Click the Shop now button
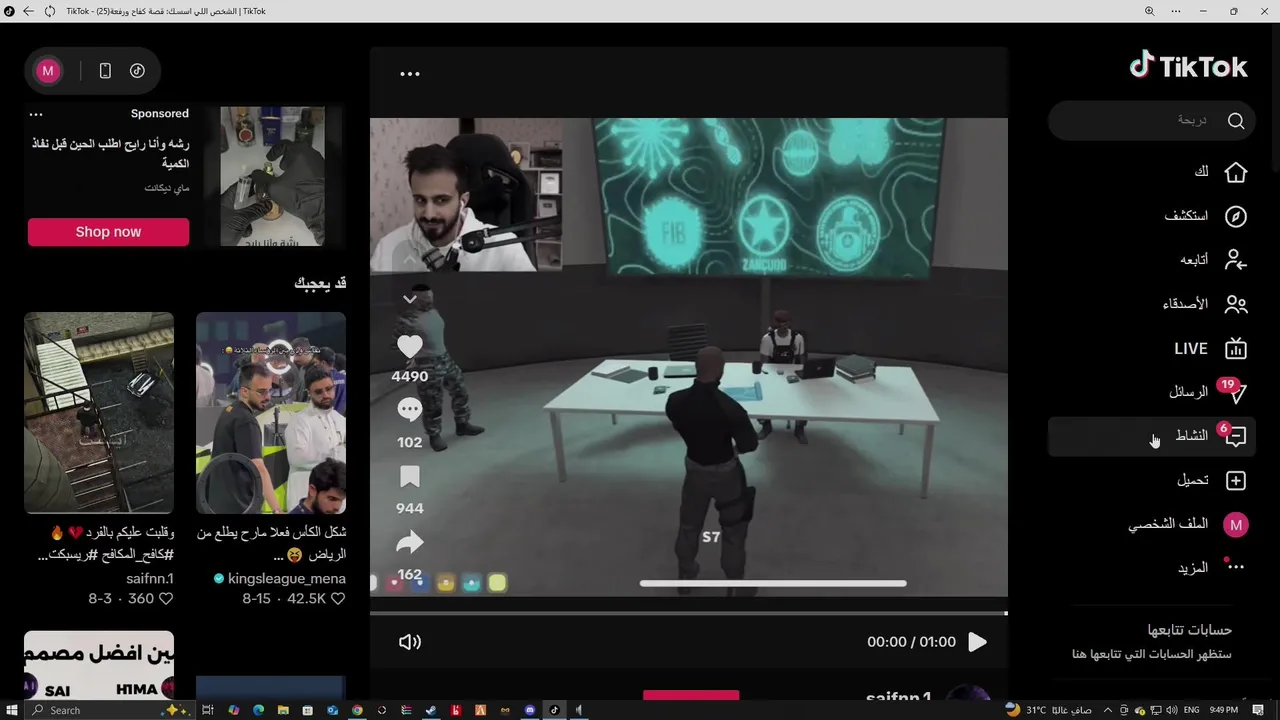This screenshot has height=720, width=1280. point(108,232)
